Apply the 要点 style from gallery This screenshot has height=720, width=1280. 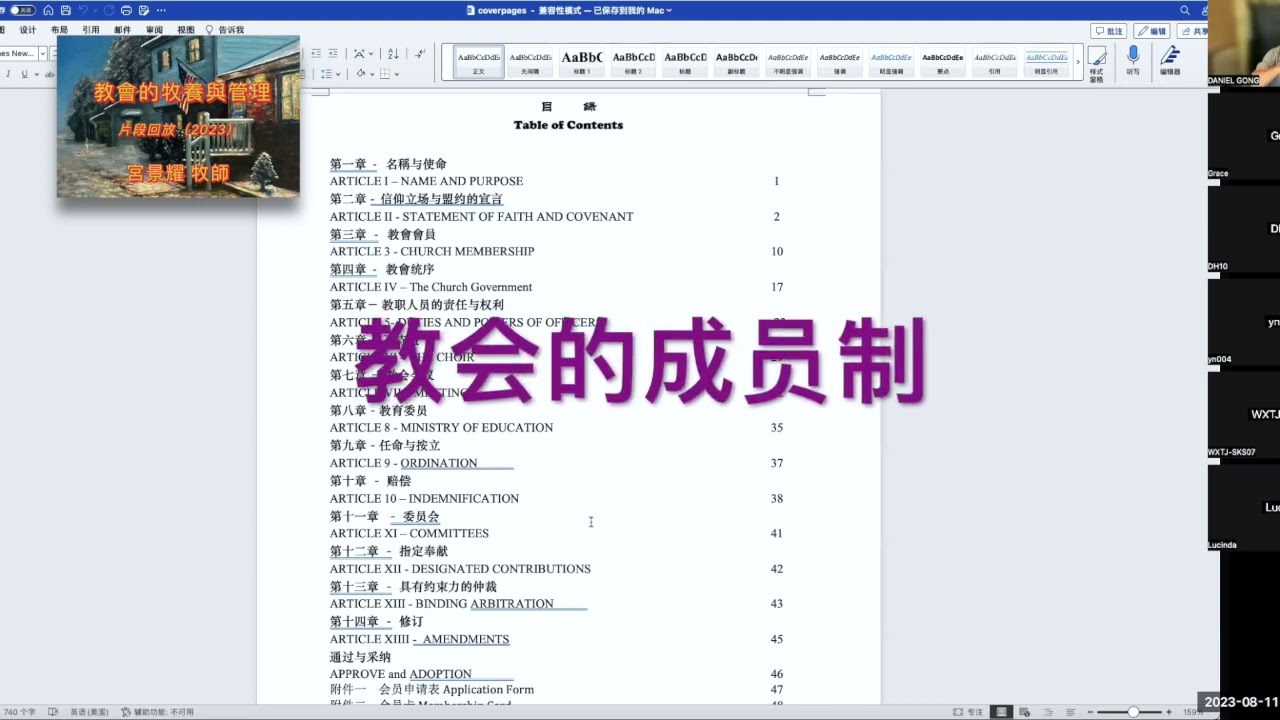pyautogui.click(x=943, y=62)
